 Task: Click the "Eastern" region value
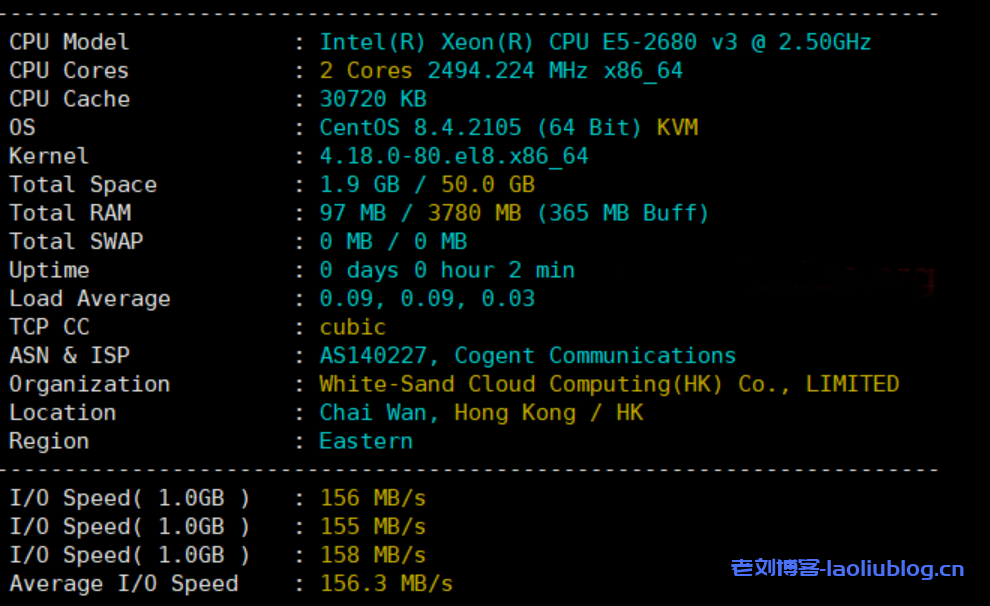point(366,441)
